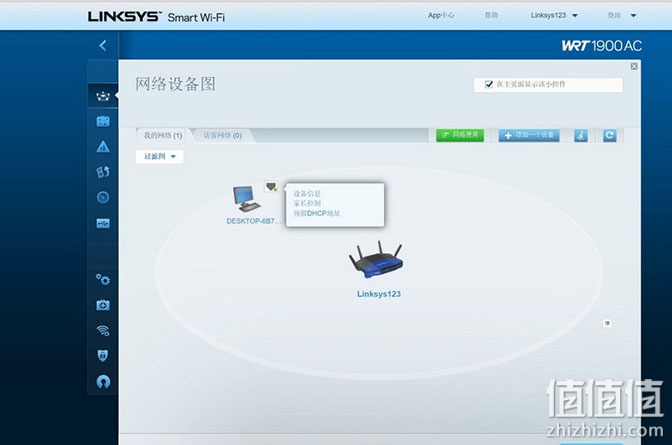Image resolution: width=672 pixels, height=445 pixels.
Task: Collapse sidebar with the back arrow
Action: click(x=103, y=45)
